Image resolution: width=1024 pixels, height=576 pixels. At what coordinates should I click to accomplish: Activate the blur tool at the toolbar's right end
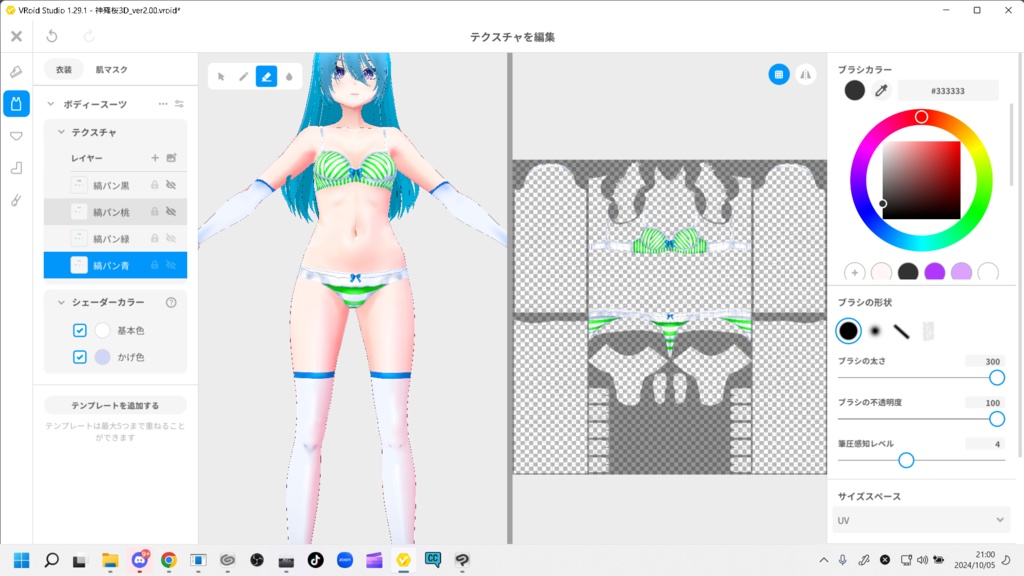288,76
